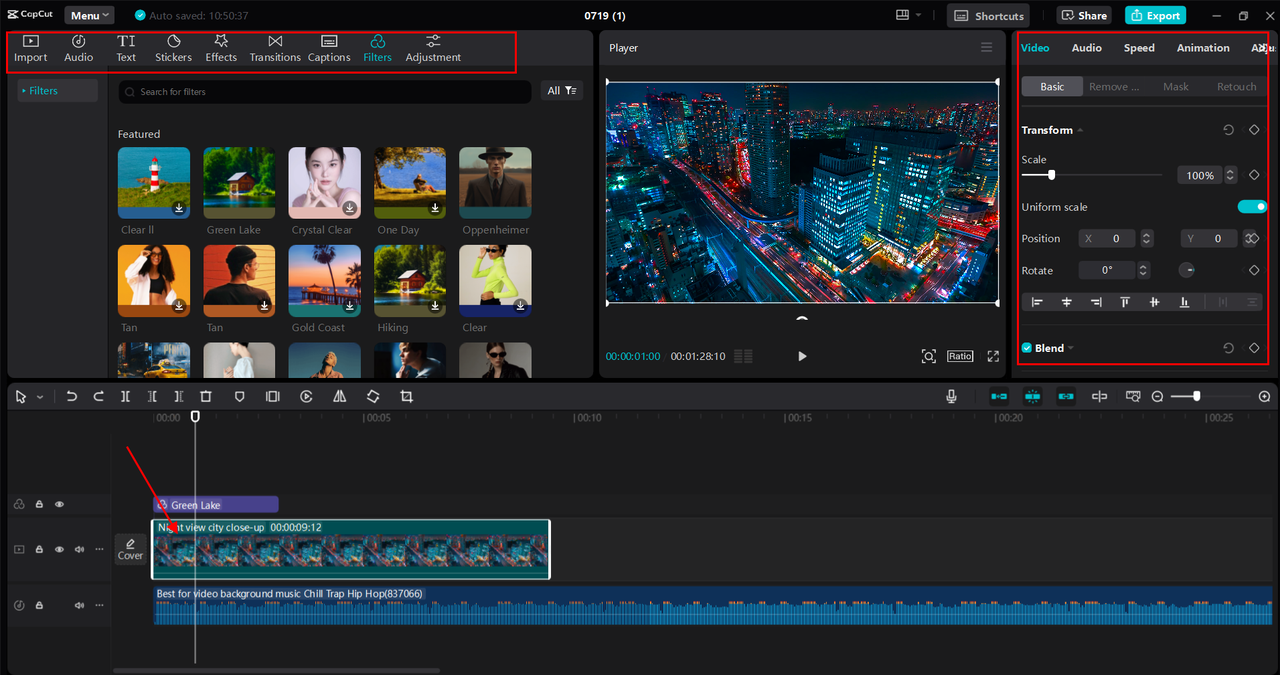Open the Player panel menu

click(987, 47)
